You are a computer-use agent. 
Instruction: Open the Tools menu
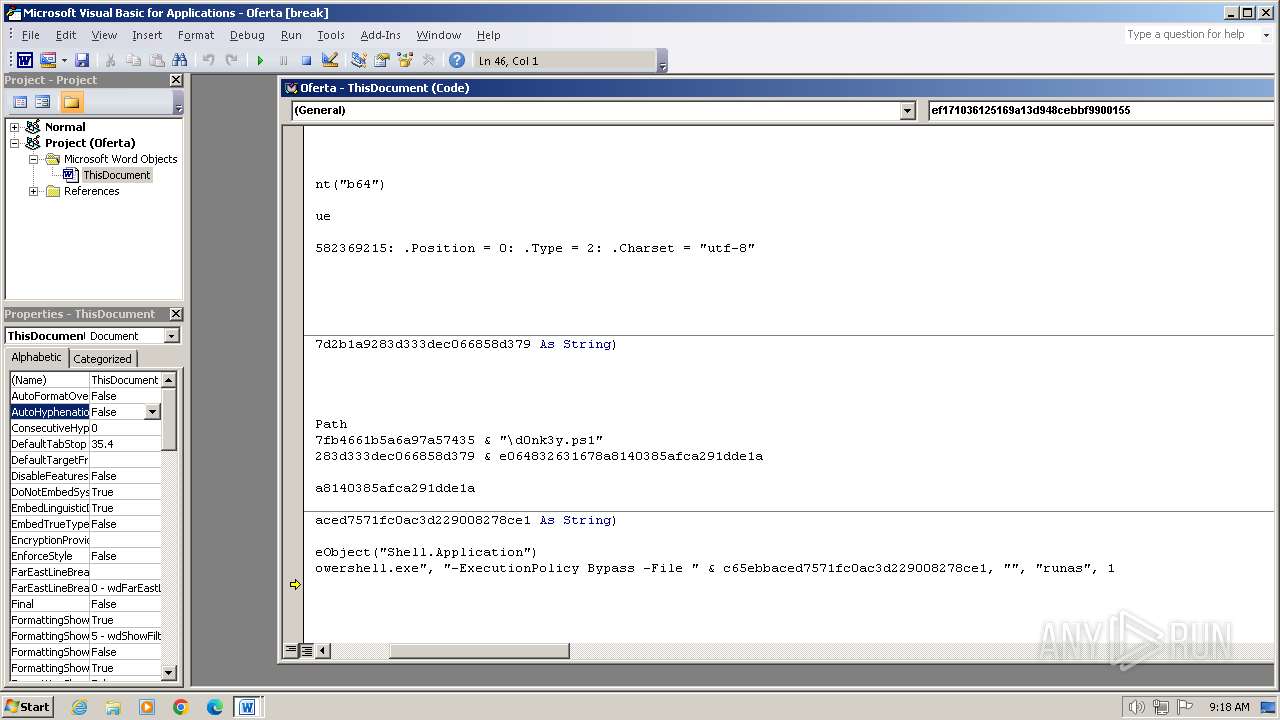(x=331, y=35)
